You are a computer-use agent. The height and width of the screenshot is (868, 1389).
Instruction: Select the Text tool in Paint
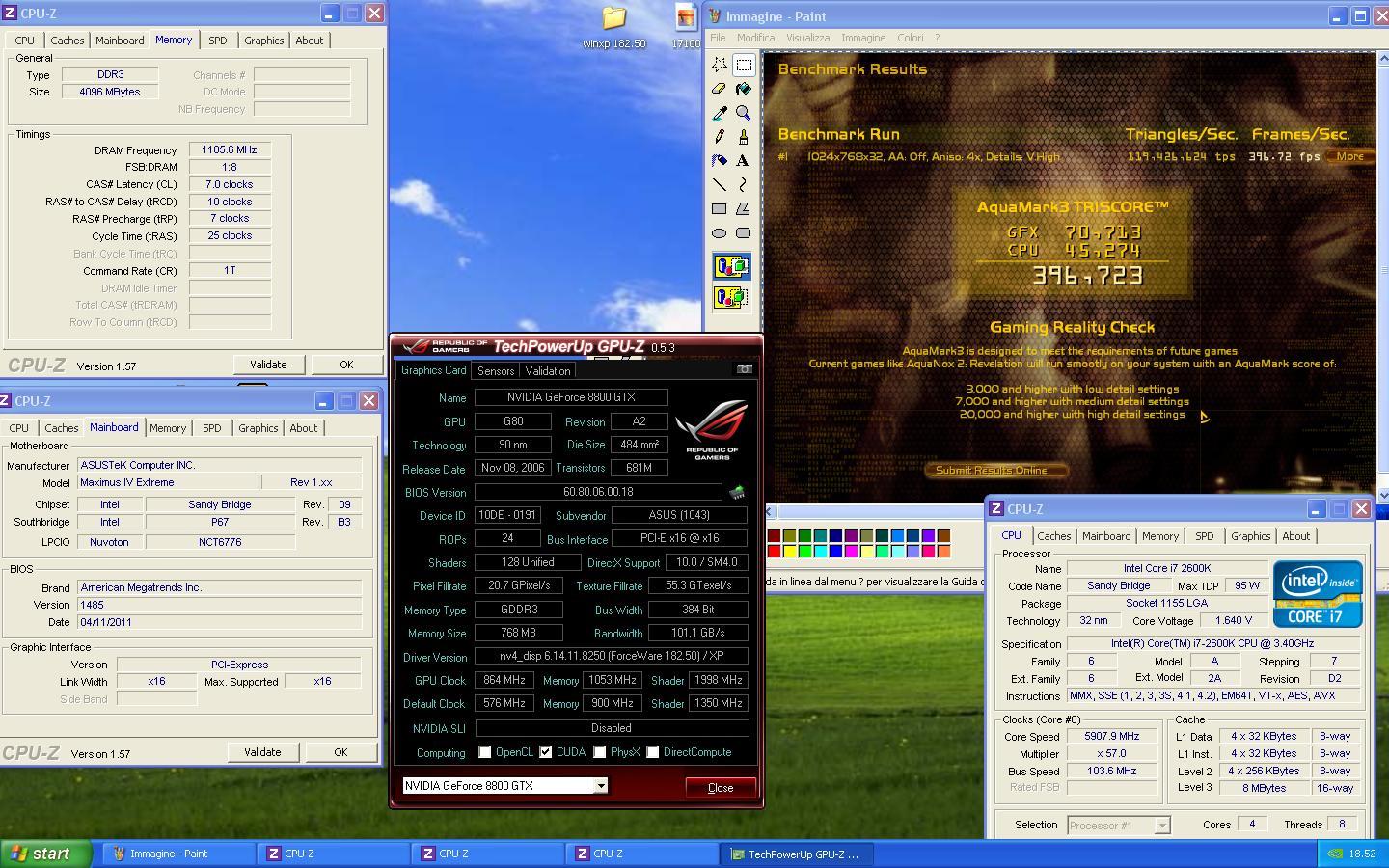[x=744, y=160]
